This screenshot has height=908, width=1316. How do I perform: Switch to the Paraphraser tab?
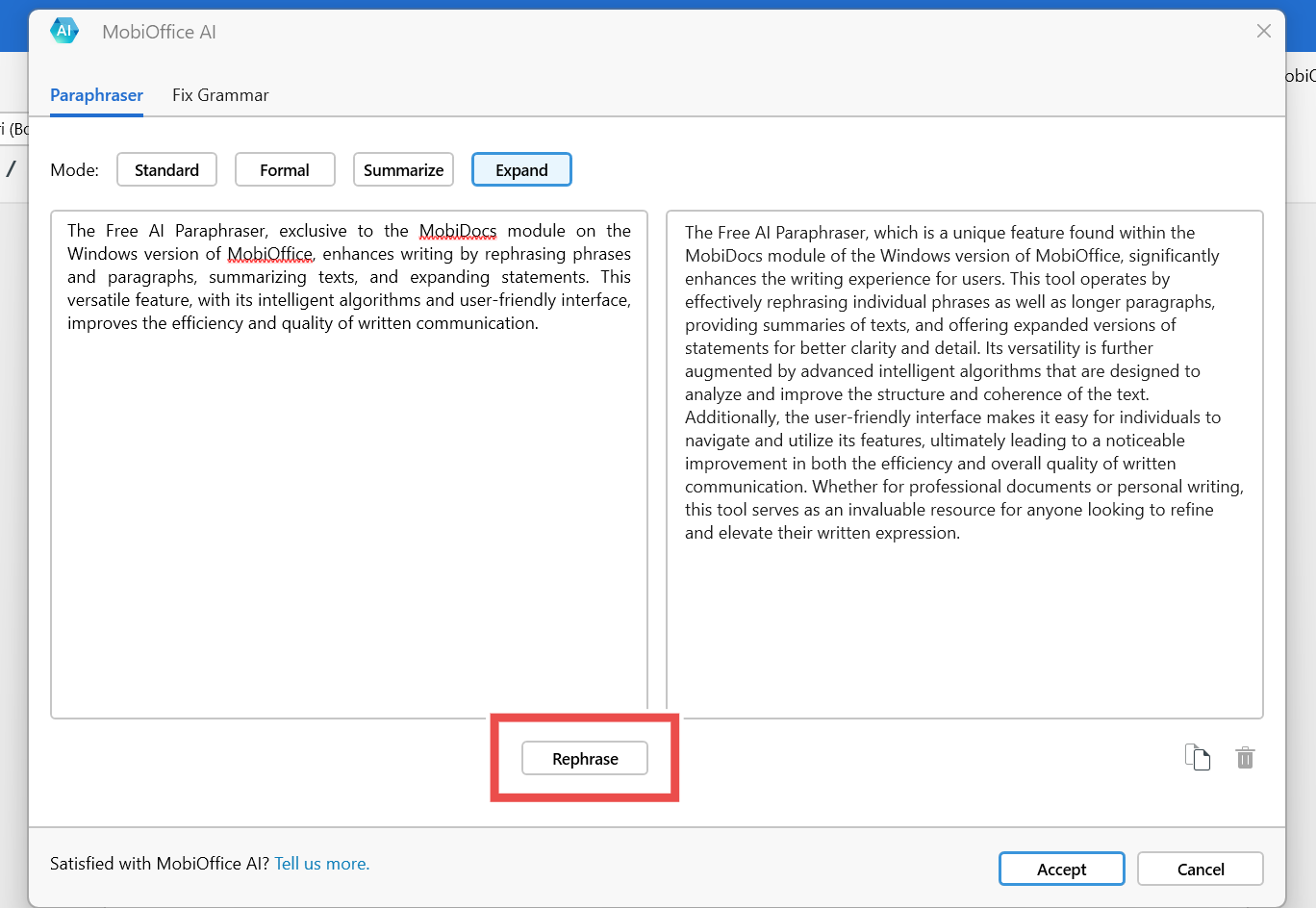pyautogui.click(x=96, y=95)
